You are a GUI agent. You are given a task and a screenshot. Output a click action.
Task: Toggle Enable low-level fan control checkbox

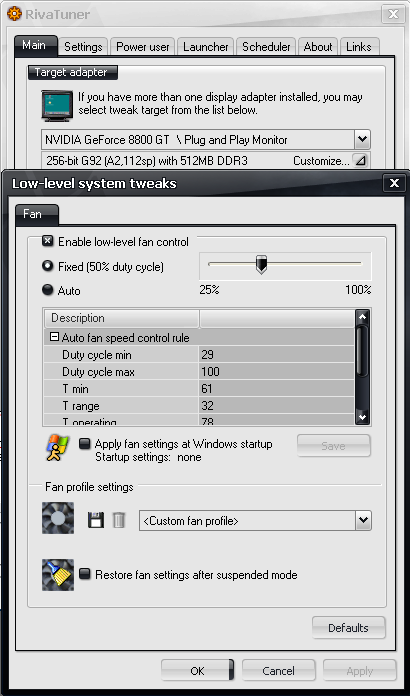47,241
